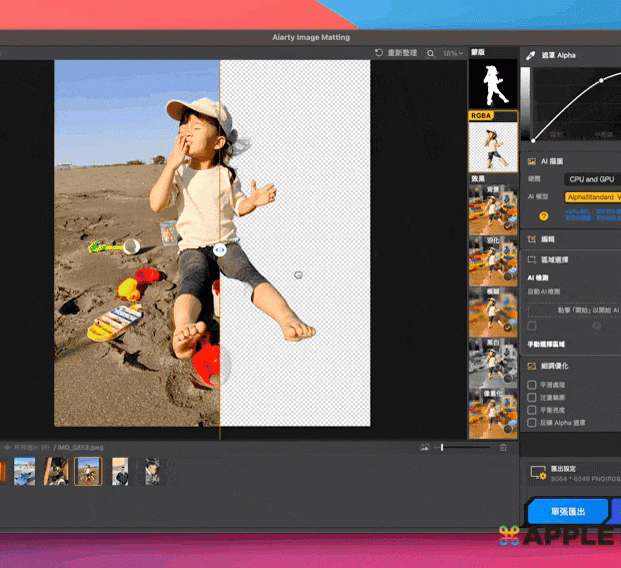Open the 18% zoom level dropdown
This screenshot has width=621, height=568.
click(453, 53)
